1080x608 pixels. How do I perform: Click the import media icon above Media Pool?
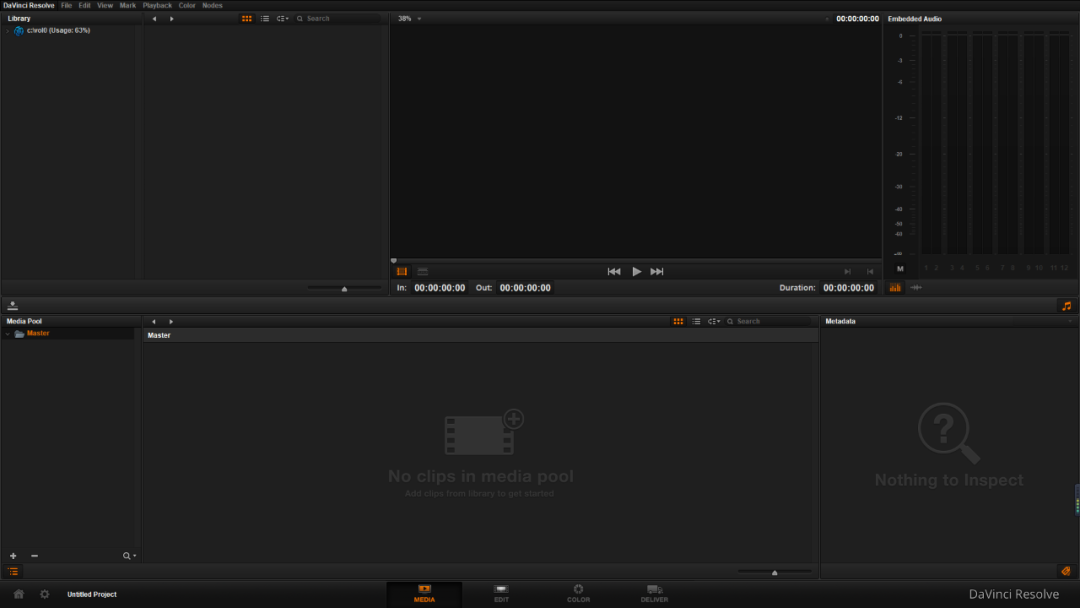pos(12,306)
